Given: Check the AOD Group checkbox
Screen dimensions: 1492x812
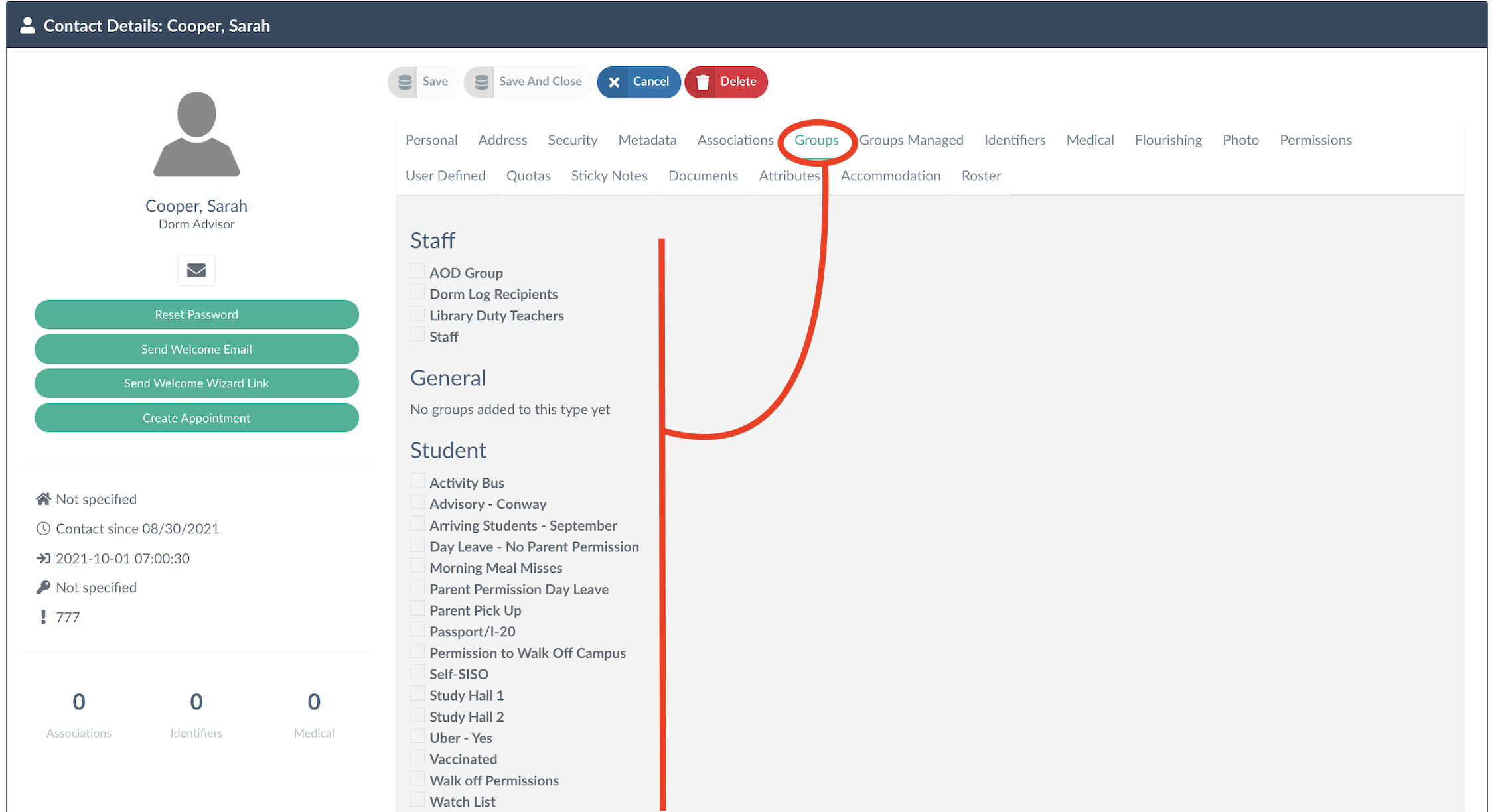Looking at the screenshot, I should tap(417, 271).
